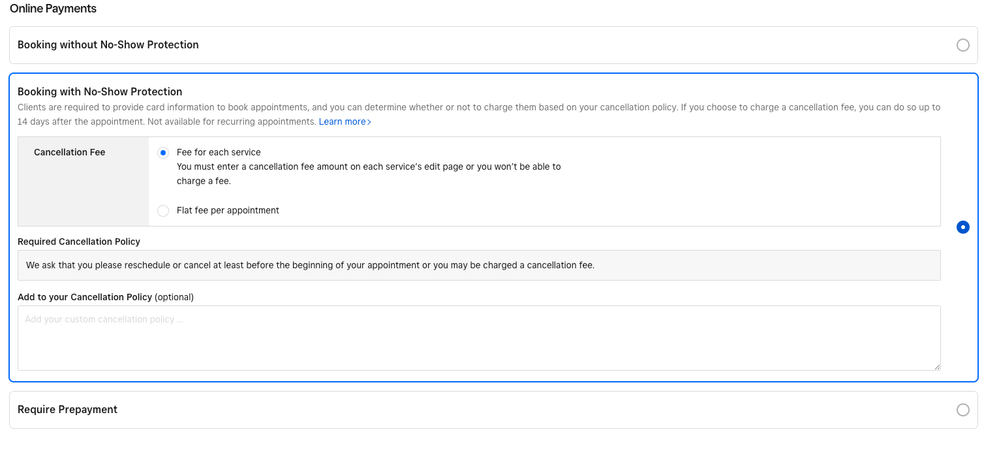999x468 pixels.
Task: Click the Require Prepayment title
Action: click(x=68, y=410)
